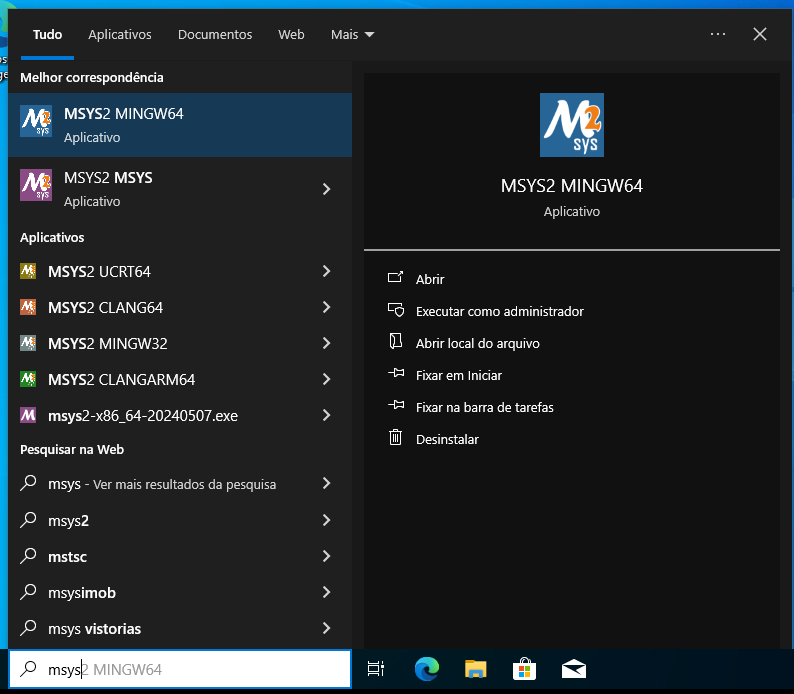Click in the msys search box

click(x=190, y=669)
